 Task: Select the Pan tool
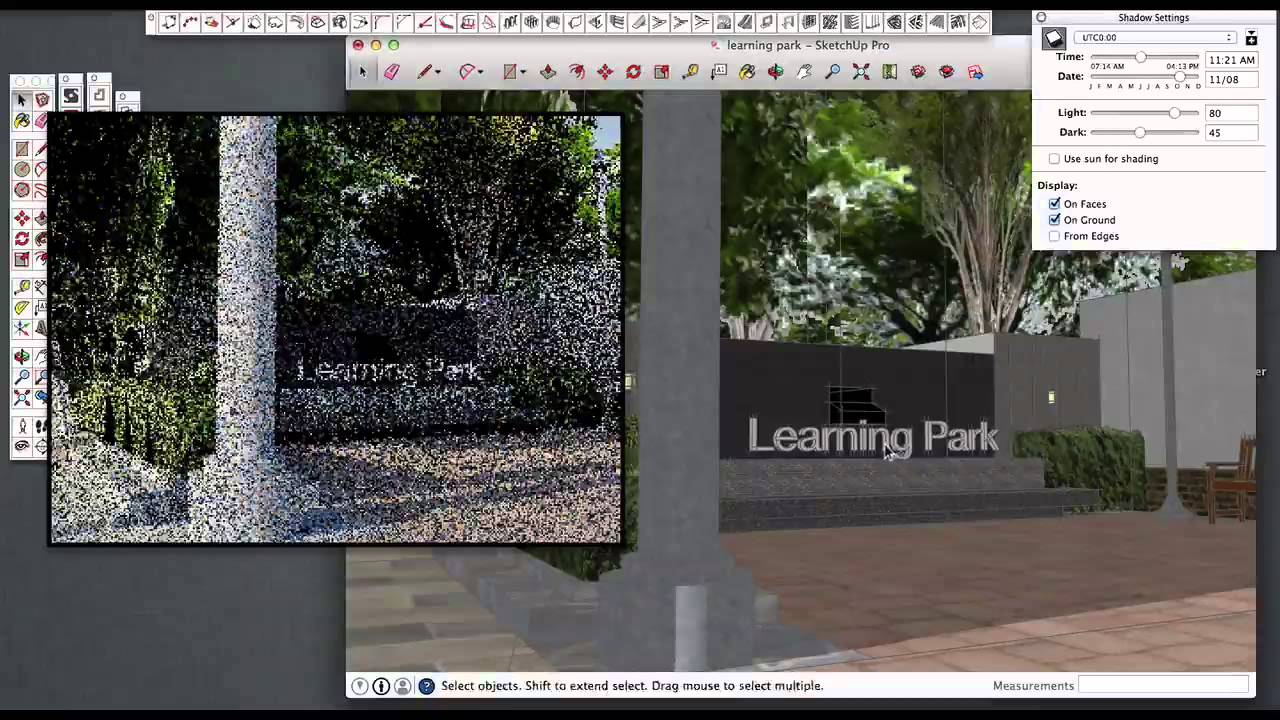(804, 71)
